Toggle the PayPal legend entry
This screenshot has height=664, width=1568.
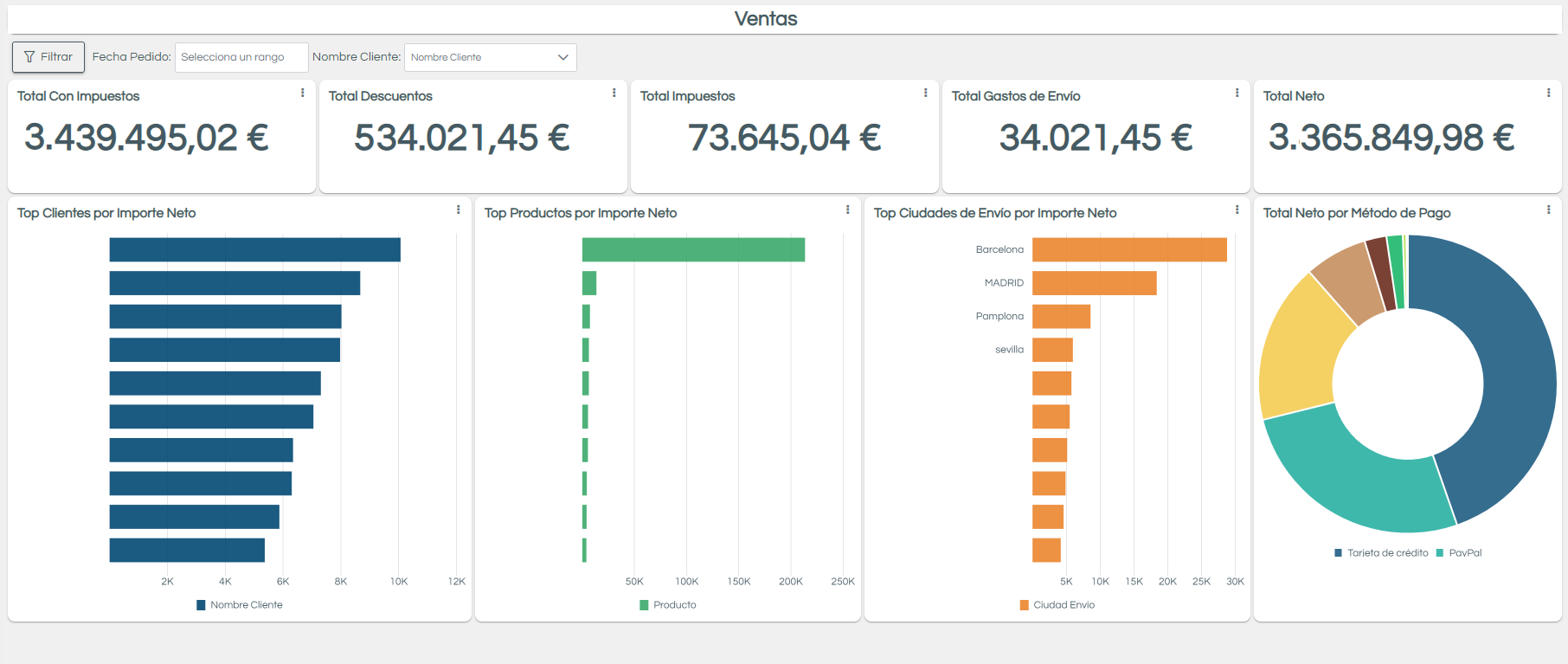click(x=1459, y=553)
